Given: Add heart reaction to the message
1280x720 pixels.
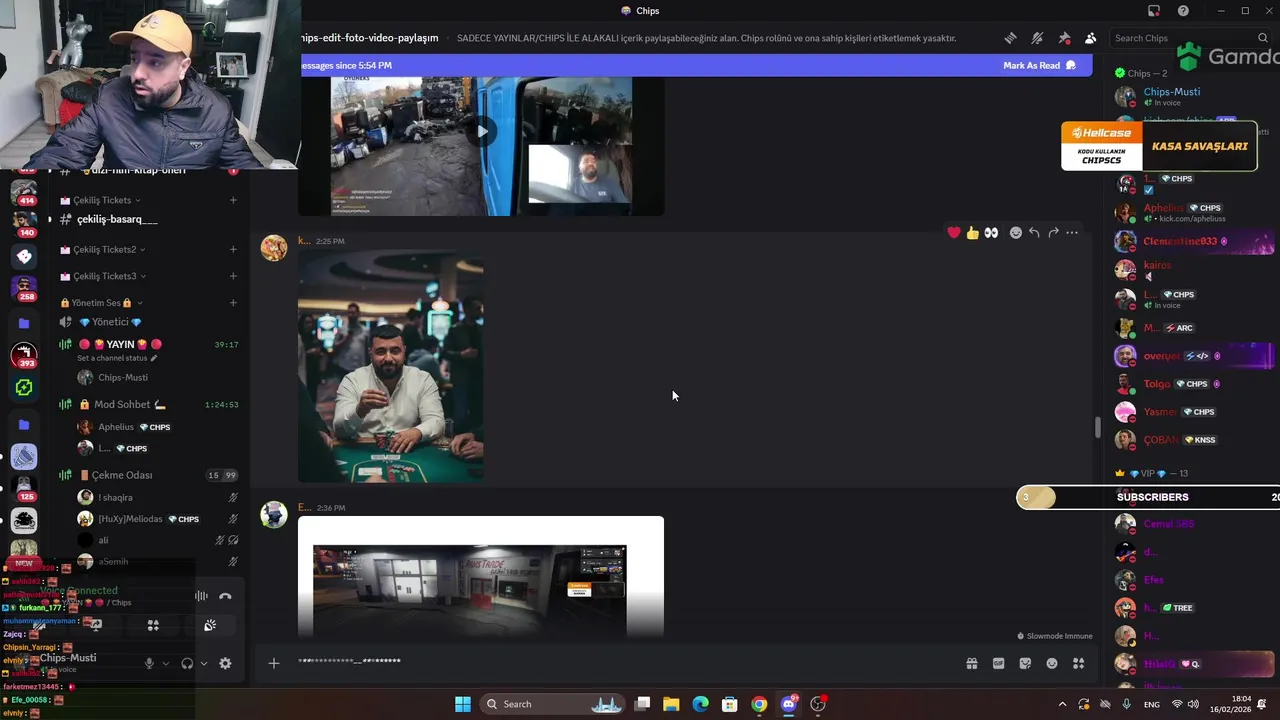Looking at the screenshot, I should [954, 233].
